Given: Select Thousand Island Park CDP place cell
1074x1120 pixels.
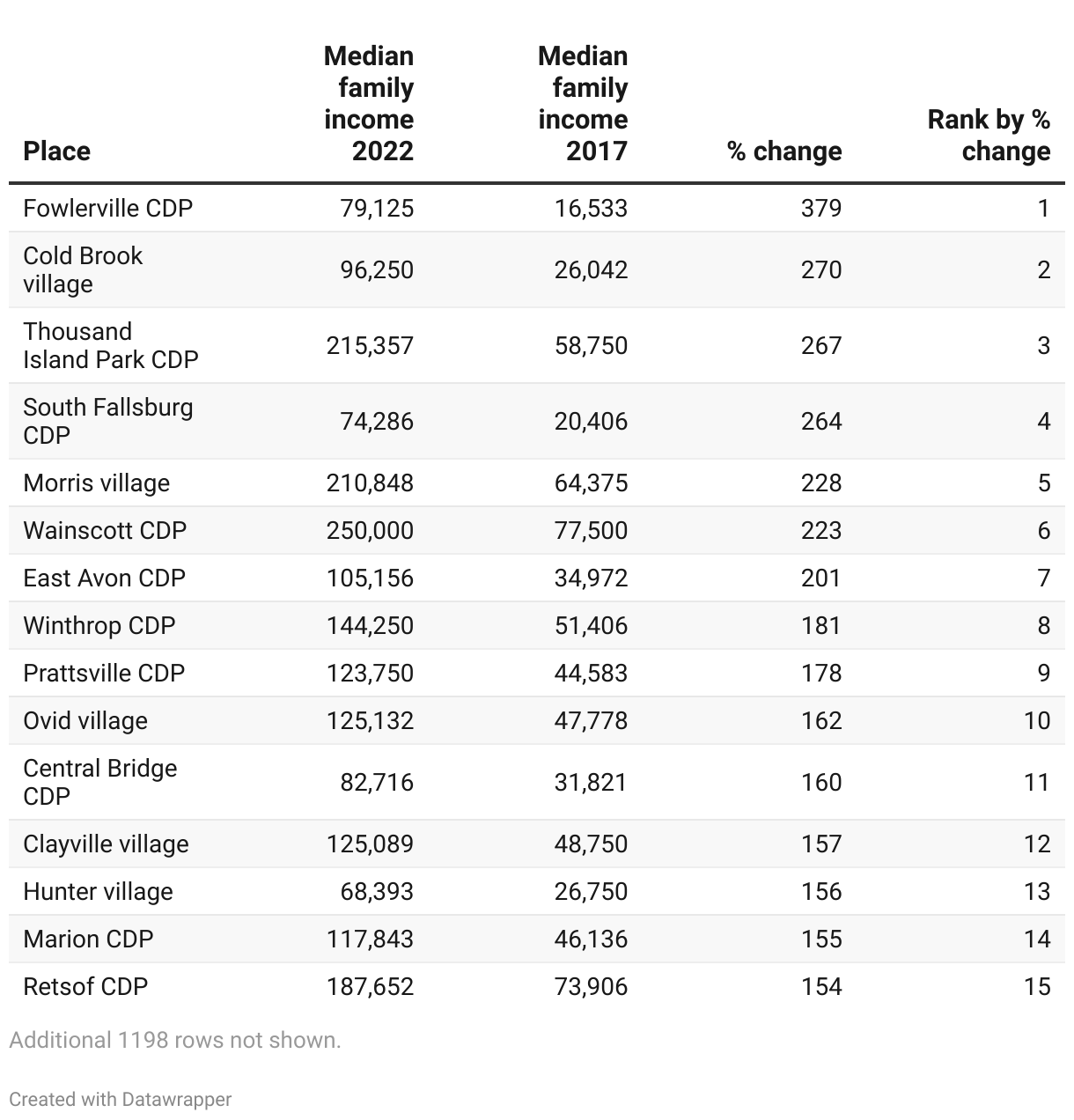Looking at the screenshot, I should click(x=111, y=345).
